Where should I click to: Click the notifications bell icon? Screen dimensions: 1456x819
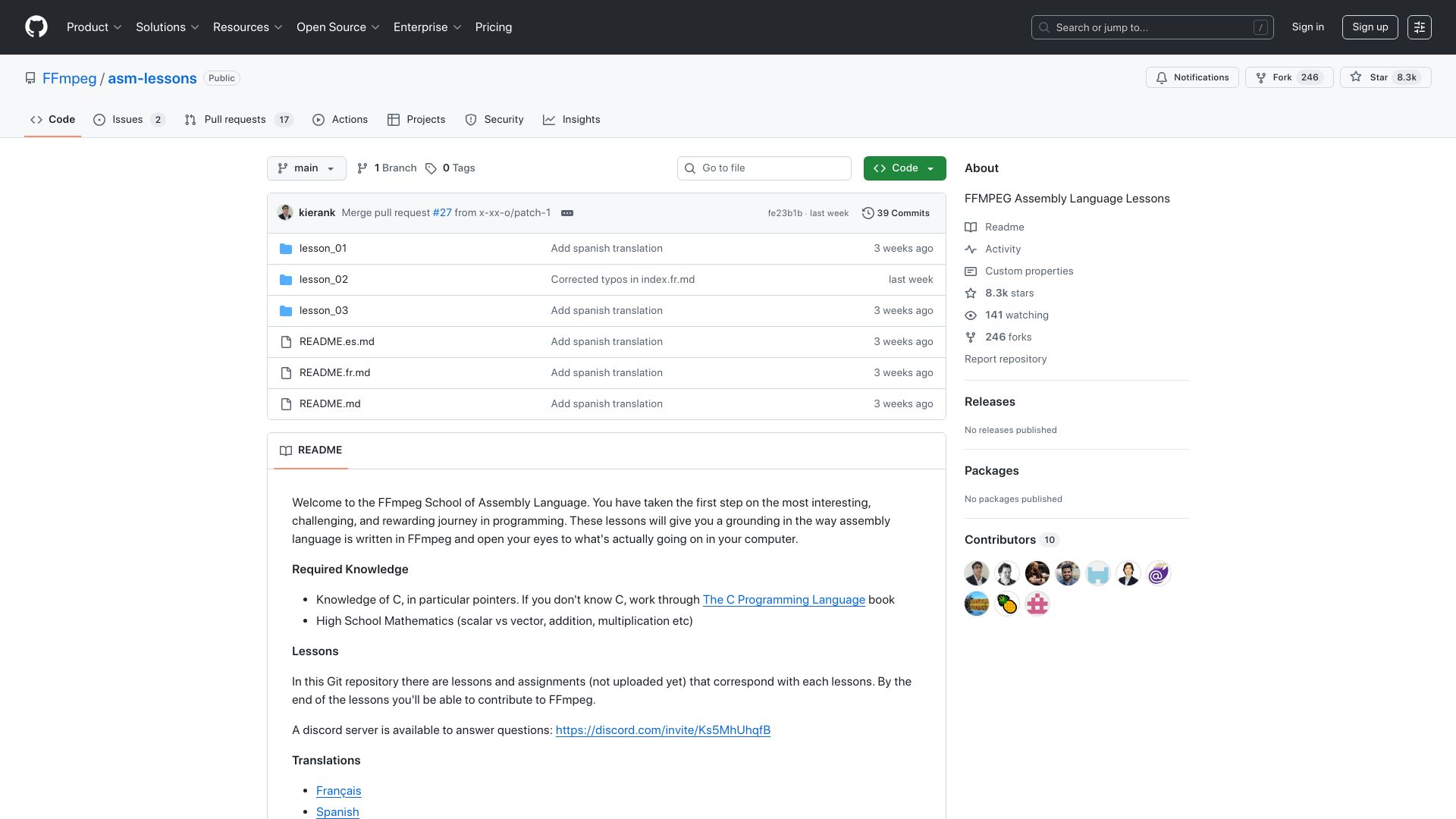[1162, 78]
